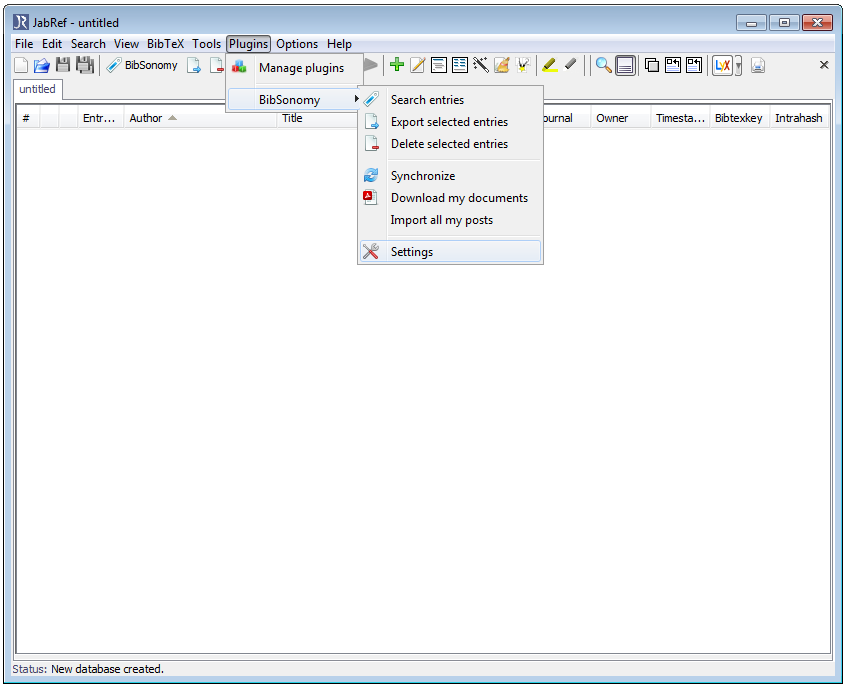Open the File menu
The width and height of the screenshot is (850, 687).
pyautogui.click(x=24, y=44)
